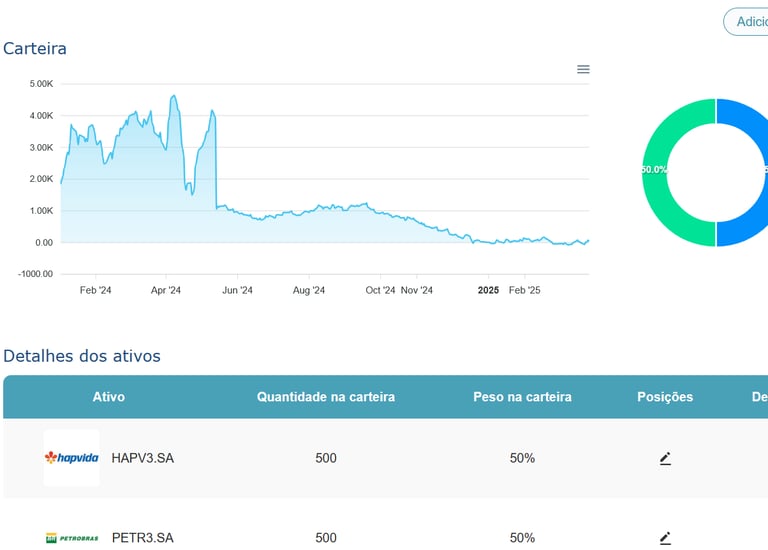This screenshot has width=768, height=550.
Task: Click the Jun '24 axis label
Action: click(x=237, y=290)
